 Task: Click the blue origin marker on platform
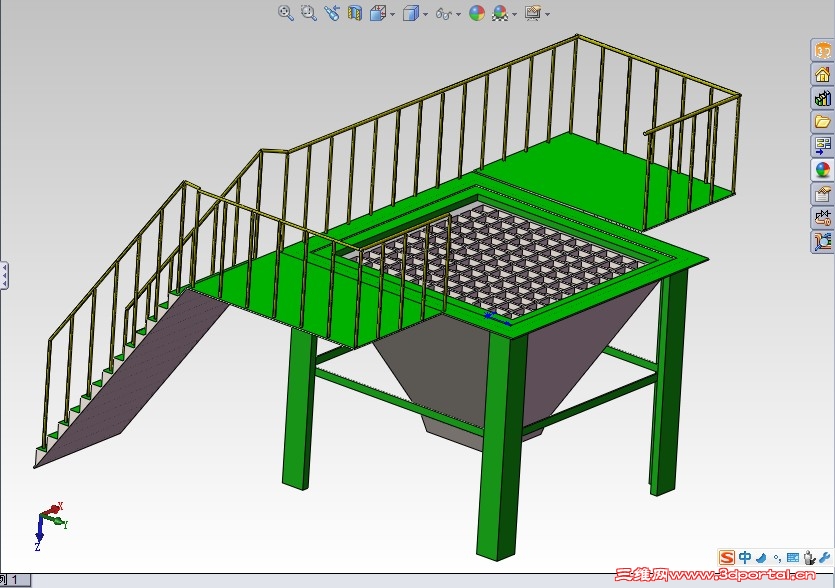pos(497,318)
